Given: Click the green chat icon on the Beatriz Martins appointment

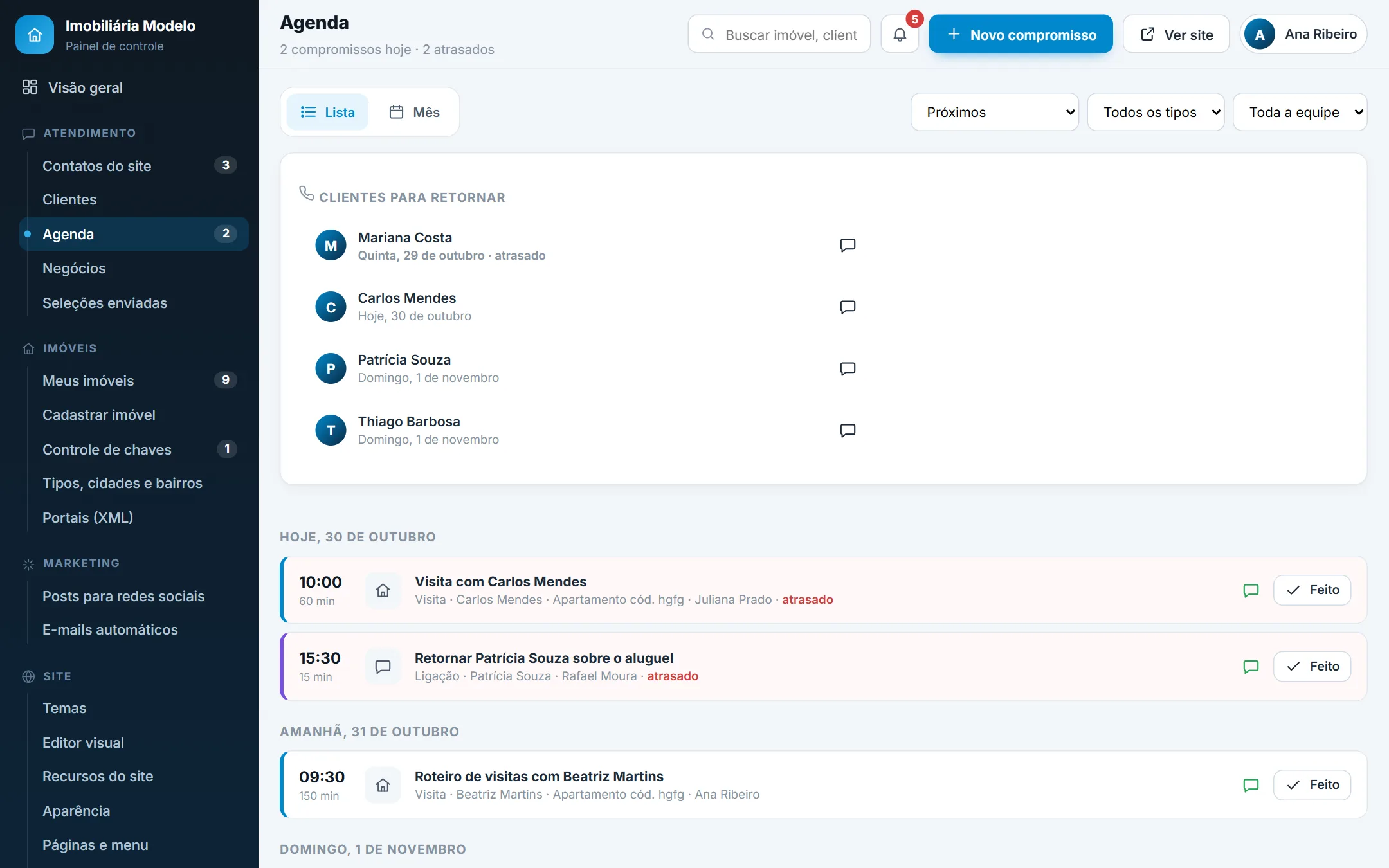Looking at the screenshot, I should (x=1251, y=785).
